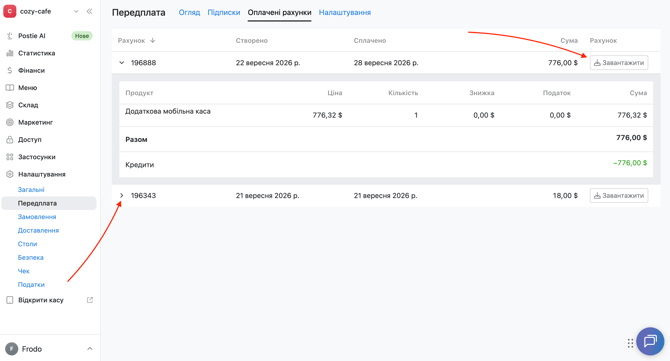
Task: Open the cozy-cafe account dropdown
Action: tap(76, 12)
